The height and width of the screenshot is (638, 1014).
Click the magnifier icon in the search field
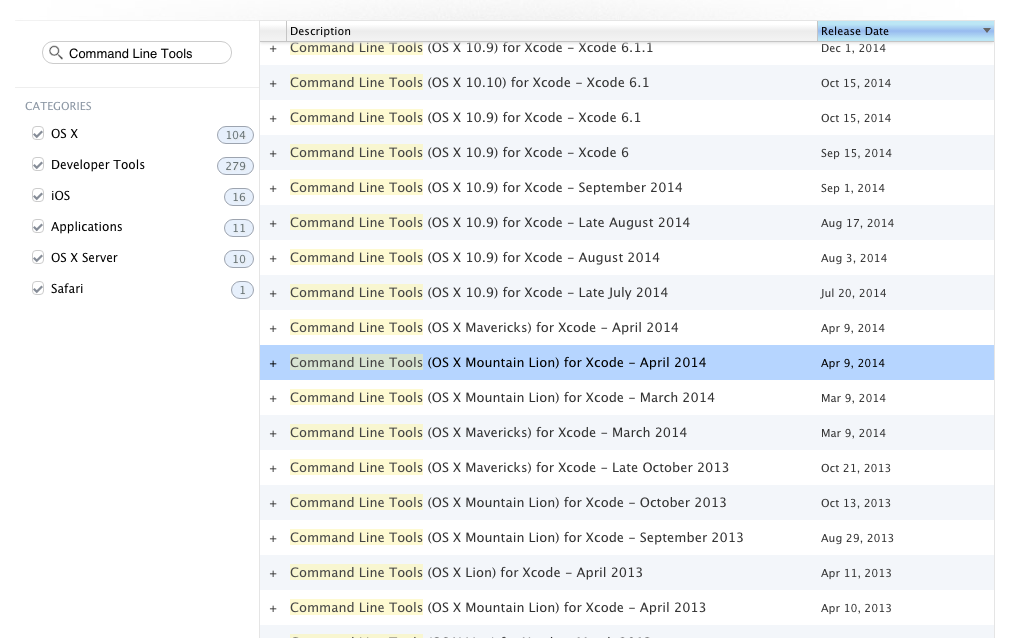56,52
